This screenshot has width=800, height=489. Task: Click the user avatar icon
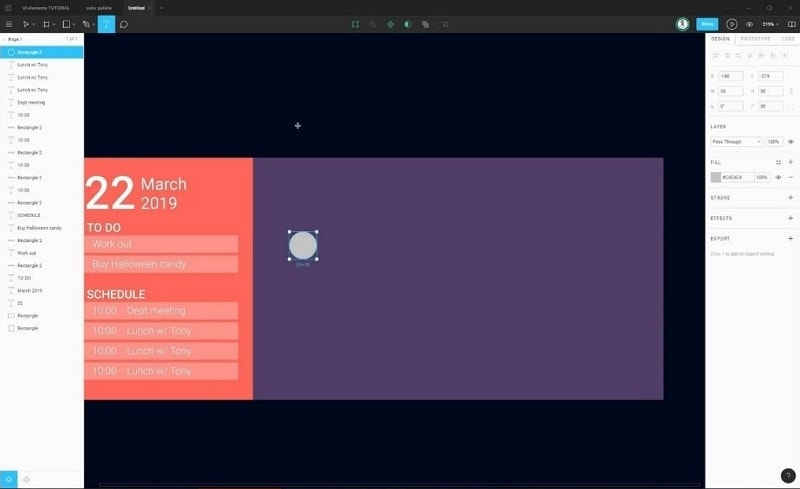(682, 24)
